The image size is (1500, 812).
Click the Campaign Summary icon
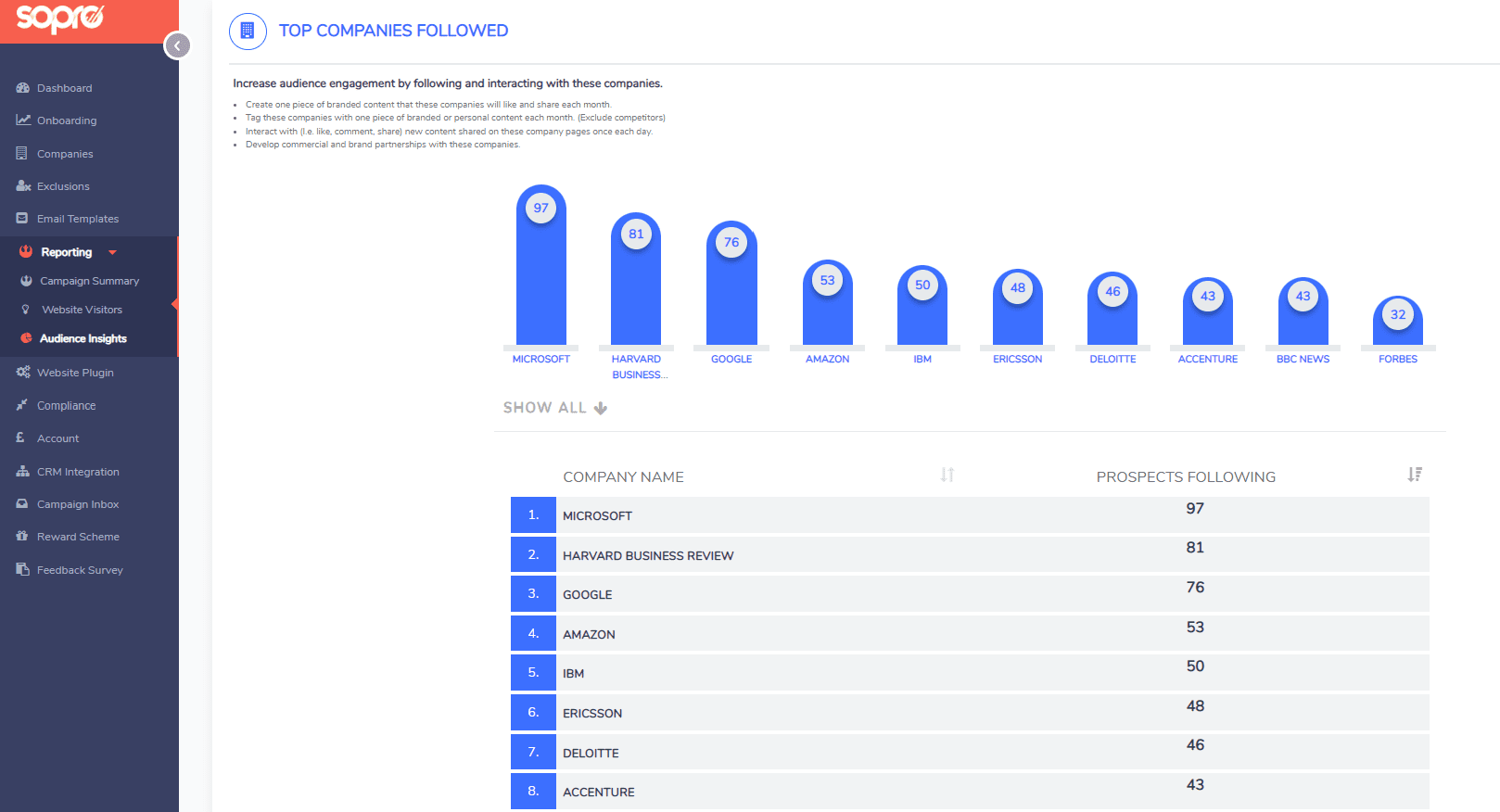[x=26, y=281]
